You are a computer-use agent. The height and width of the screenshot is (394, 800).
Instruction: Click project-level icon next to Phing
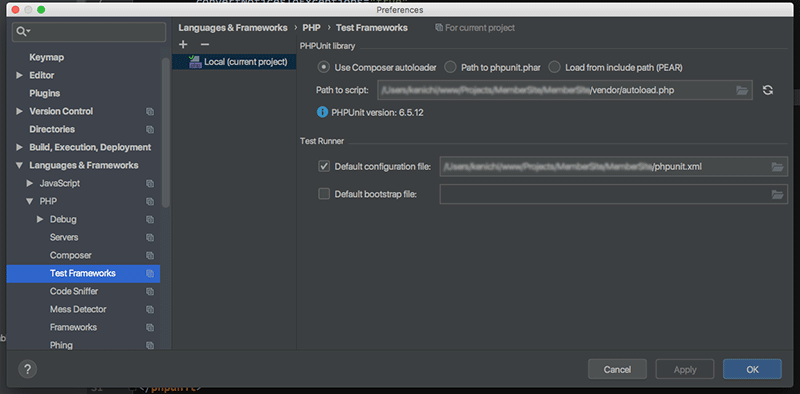coord(150,346)
